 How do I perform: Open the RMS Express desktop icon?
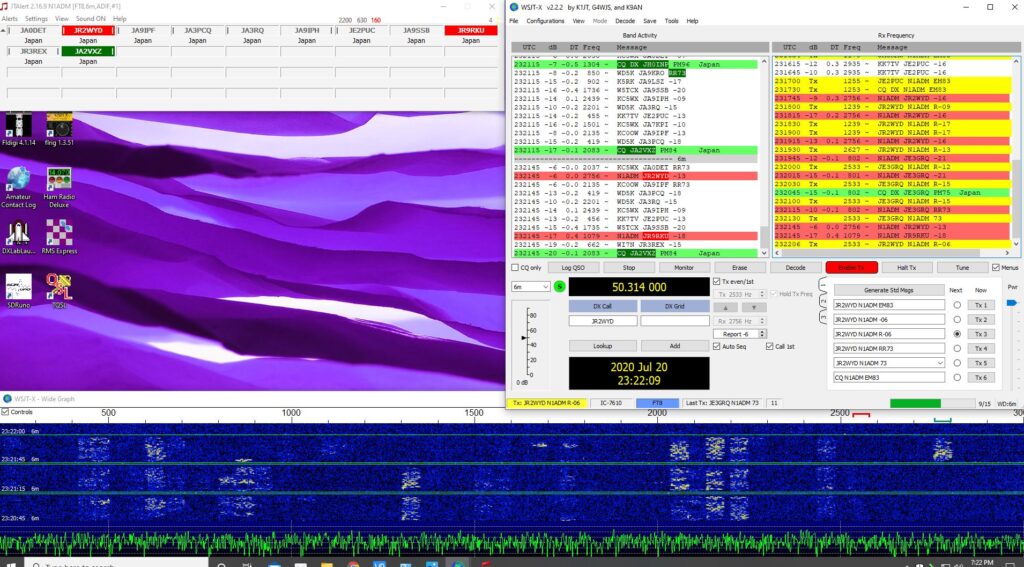click(x=59, y=238)
